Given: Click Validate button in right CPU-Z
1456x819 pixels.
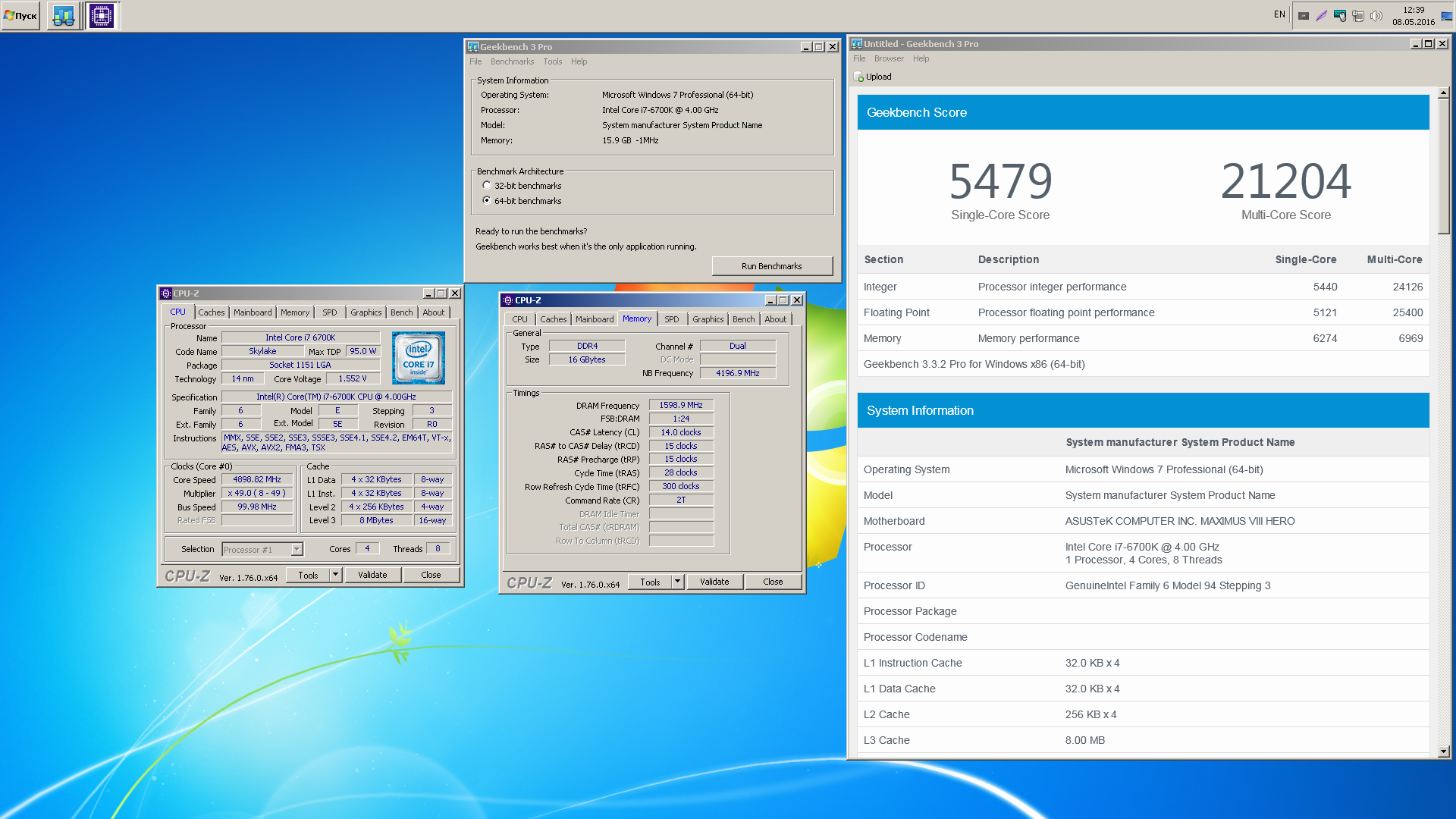Looking at the screenshot, I should 714,582.
